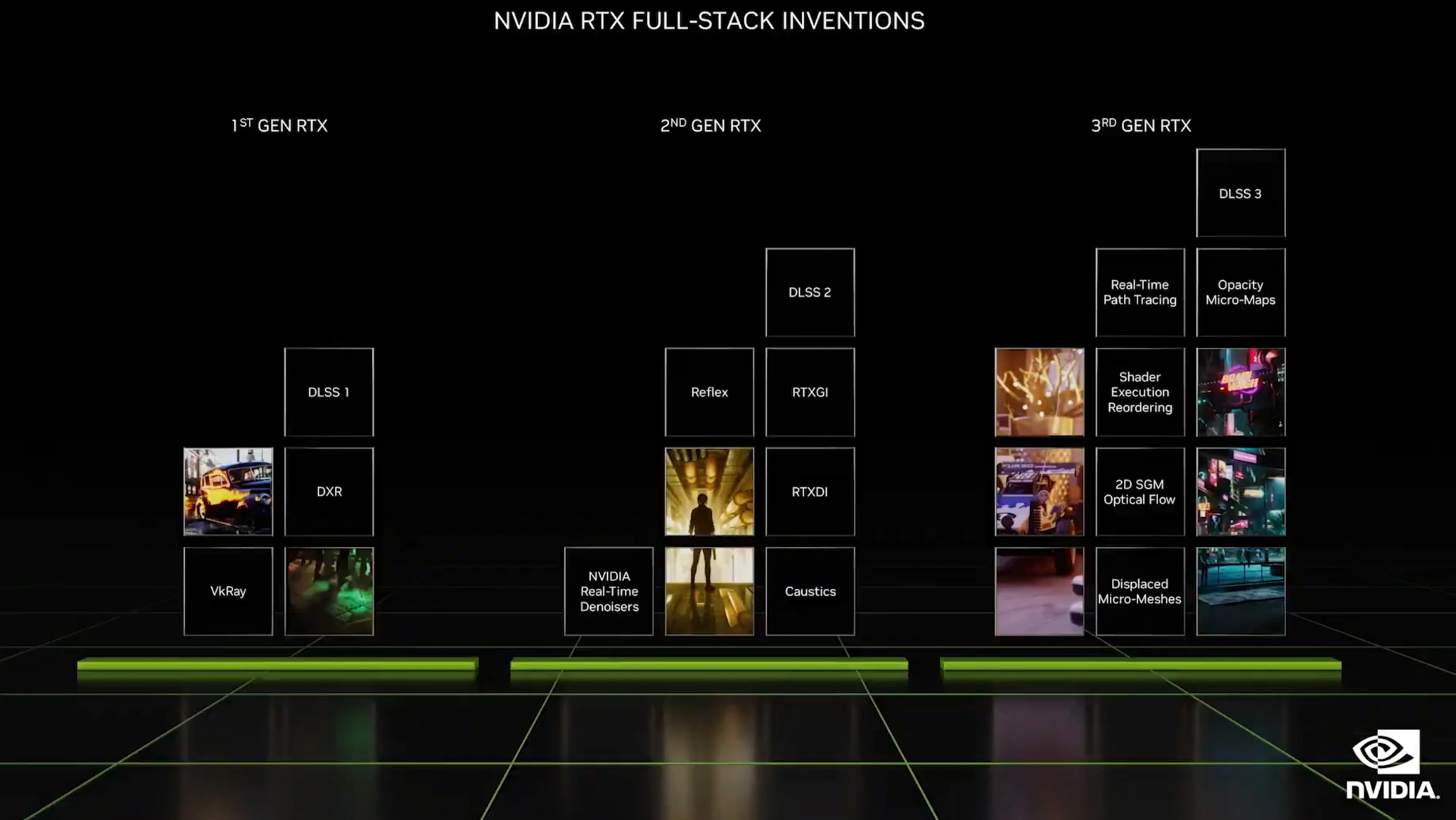The height and width of the screenshot is (820, 1456).
Task: Choose the Displaced Micro-Meshes tile
Action: point(1140,591)
